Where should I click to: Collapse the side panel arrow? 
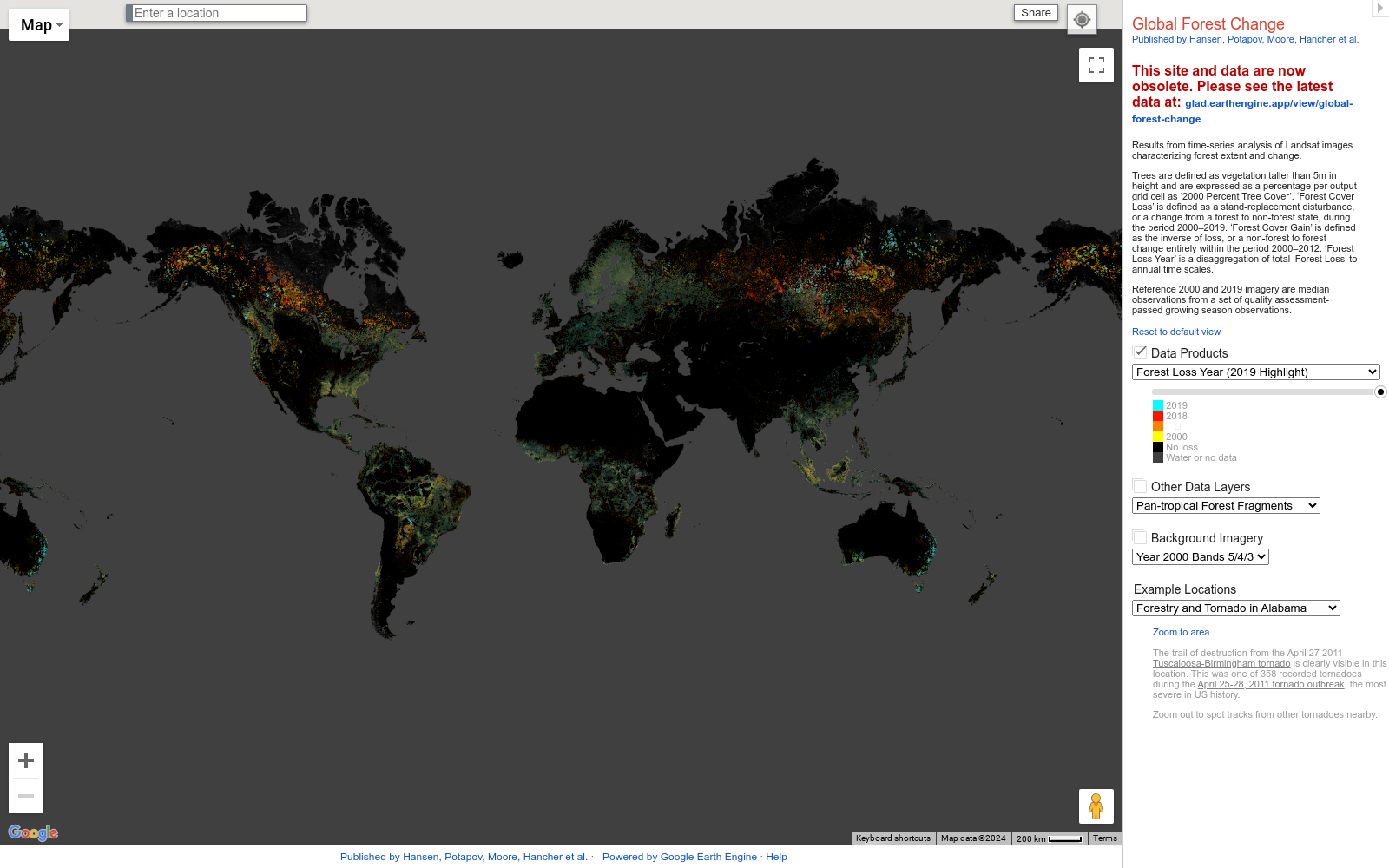coord(1379,8)
